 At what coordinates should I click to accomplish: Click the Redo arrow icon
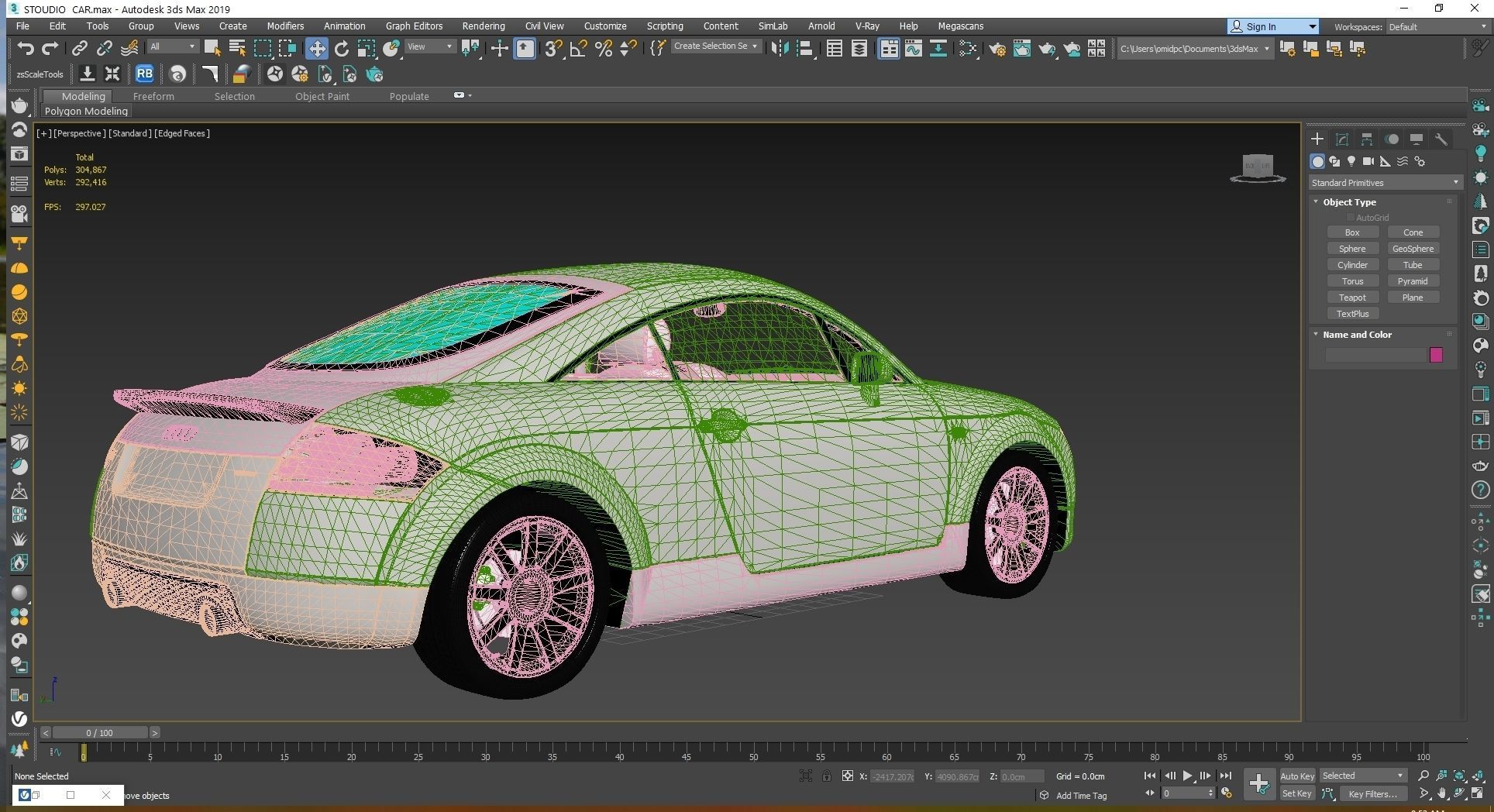coord(50,49)
